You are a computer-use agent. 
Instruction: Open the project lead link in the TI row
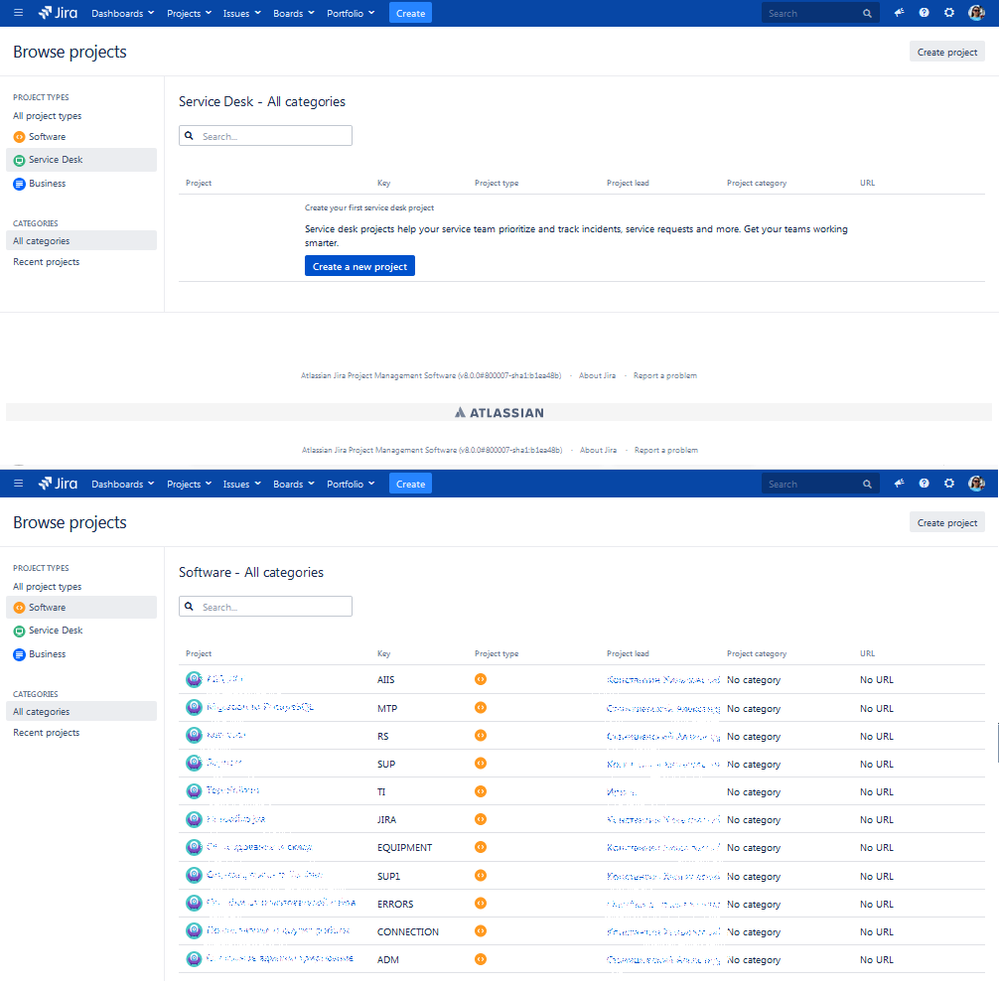point(621,792)
